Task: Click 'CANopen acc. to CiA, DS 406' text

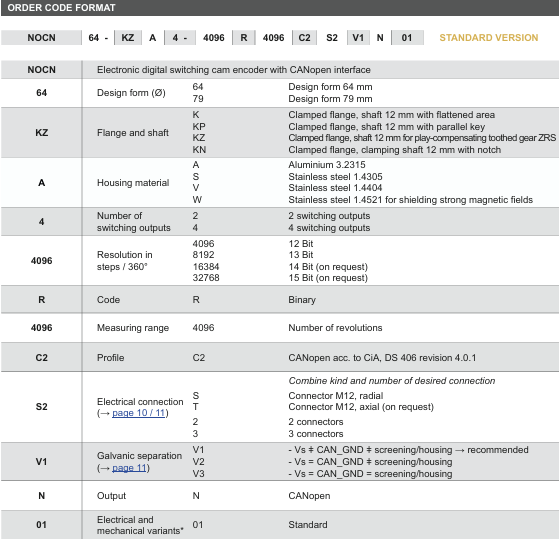Action: pyautogui.click(x=382, y=358)
